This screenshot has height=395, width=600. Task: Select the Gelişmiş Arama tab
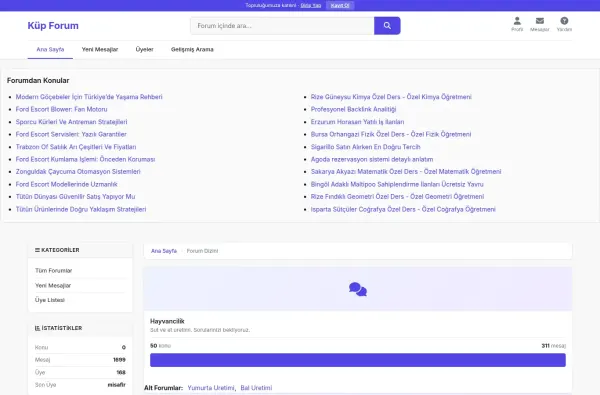[192, 49]
